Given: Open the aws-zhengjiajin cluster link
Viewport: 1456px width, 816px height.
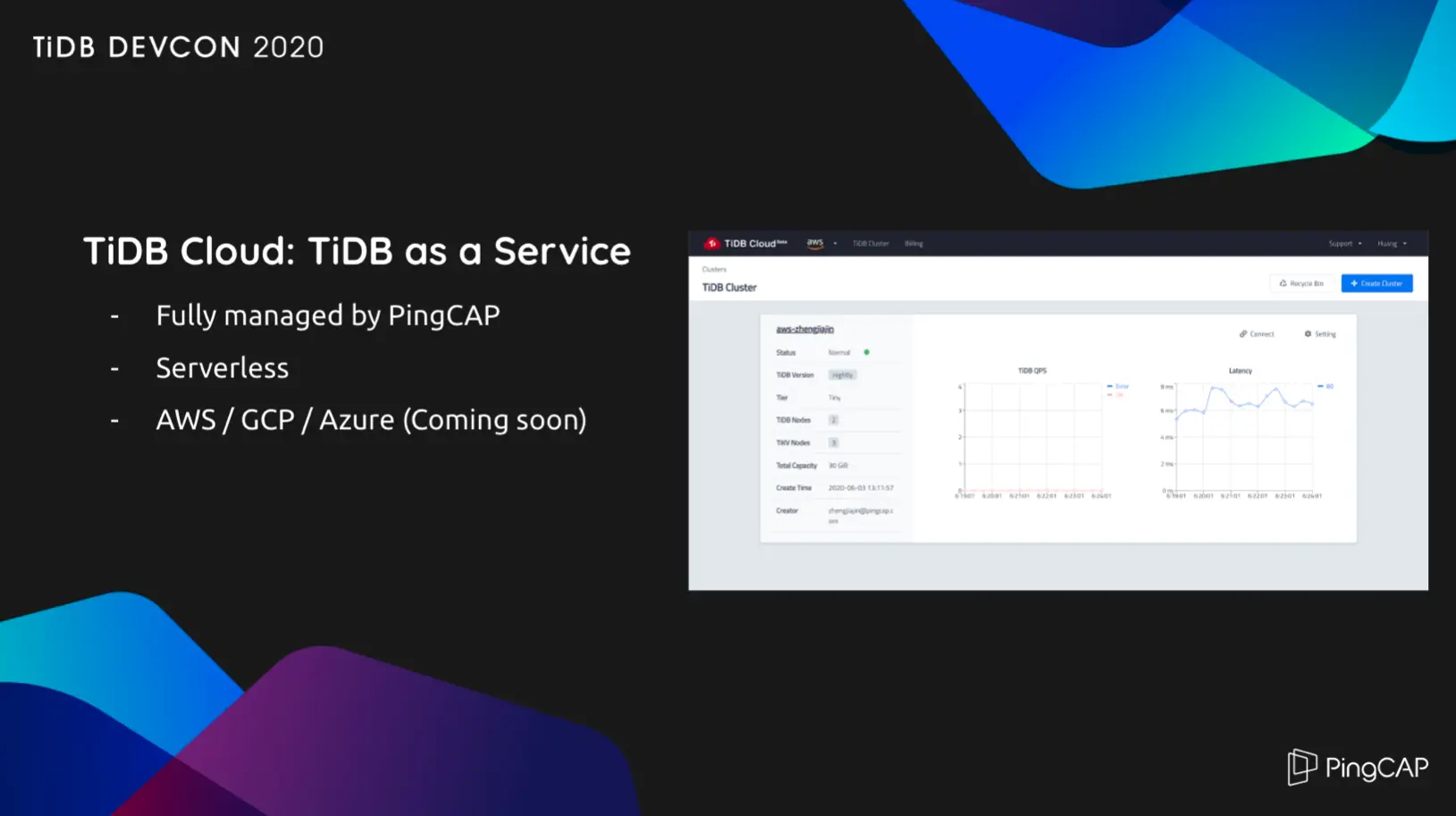Looking at the screenshot, I should [804, 330].
